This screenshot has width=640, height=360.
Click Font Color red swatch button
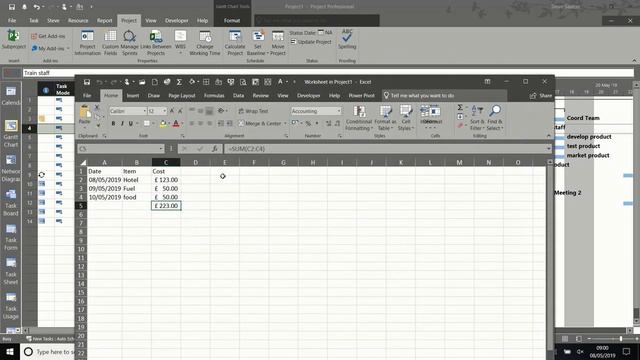[176, 123]
